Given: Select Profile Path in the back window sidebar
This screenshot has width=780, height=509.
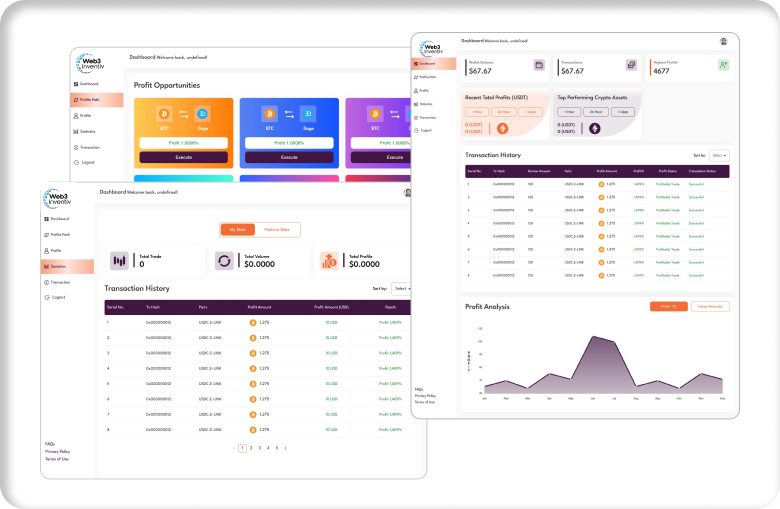Looking at the screenshot, I should [89, 100].
